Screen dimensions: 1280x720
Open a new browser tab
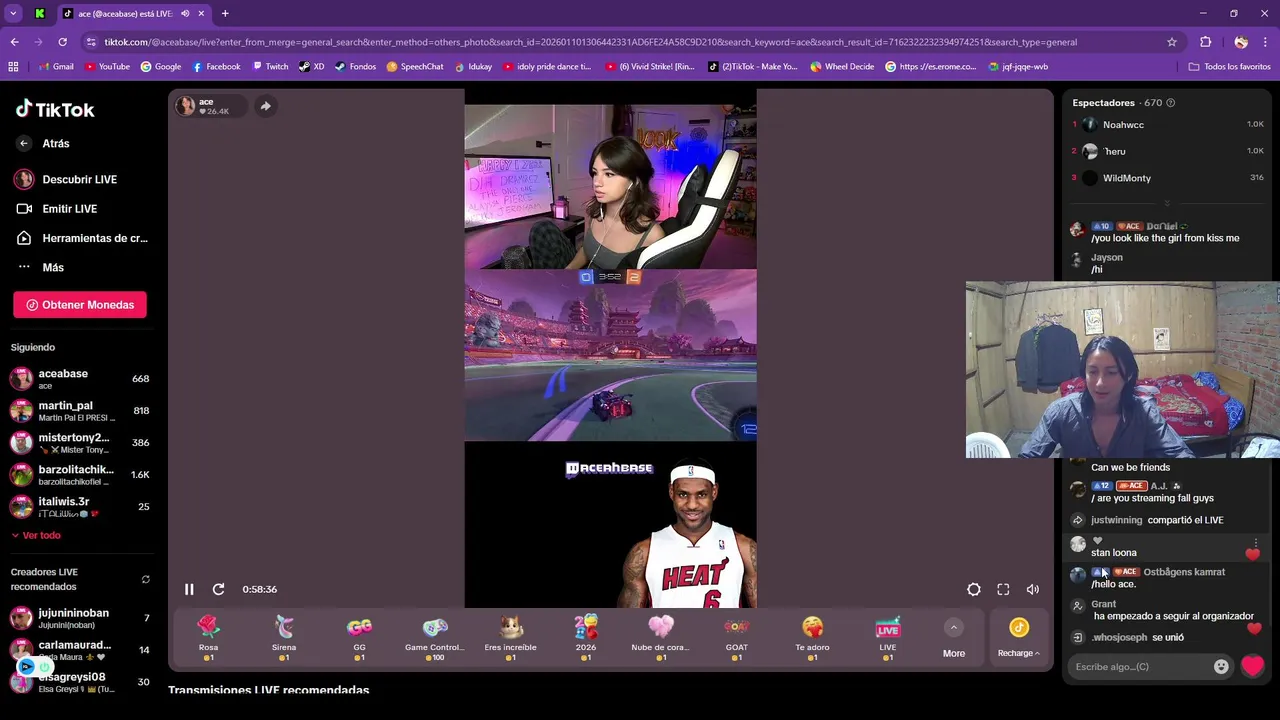pos(225,14)
